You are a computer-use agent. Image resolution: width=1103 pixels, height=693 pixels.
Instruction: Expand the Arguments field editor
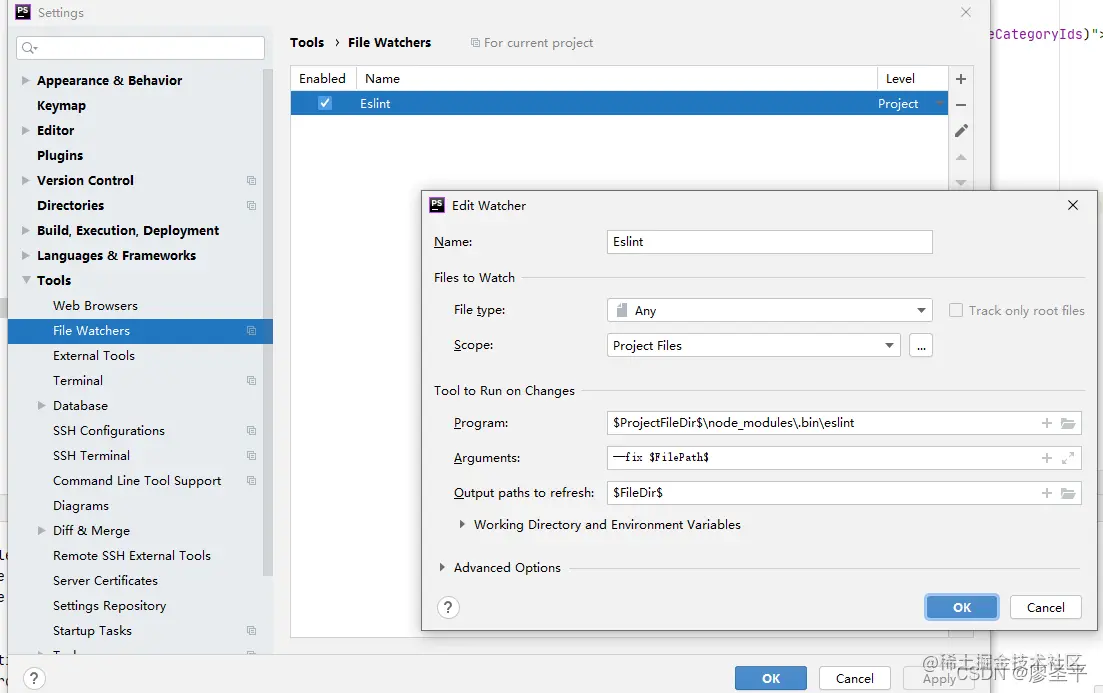click(x=1068, y=458)
